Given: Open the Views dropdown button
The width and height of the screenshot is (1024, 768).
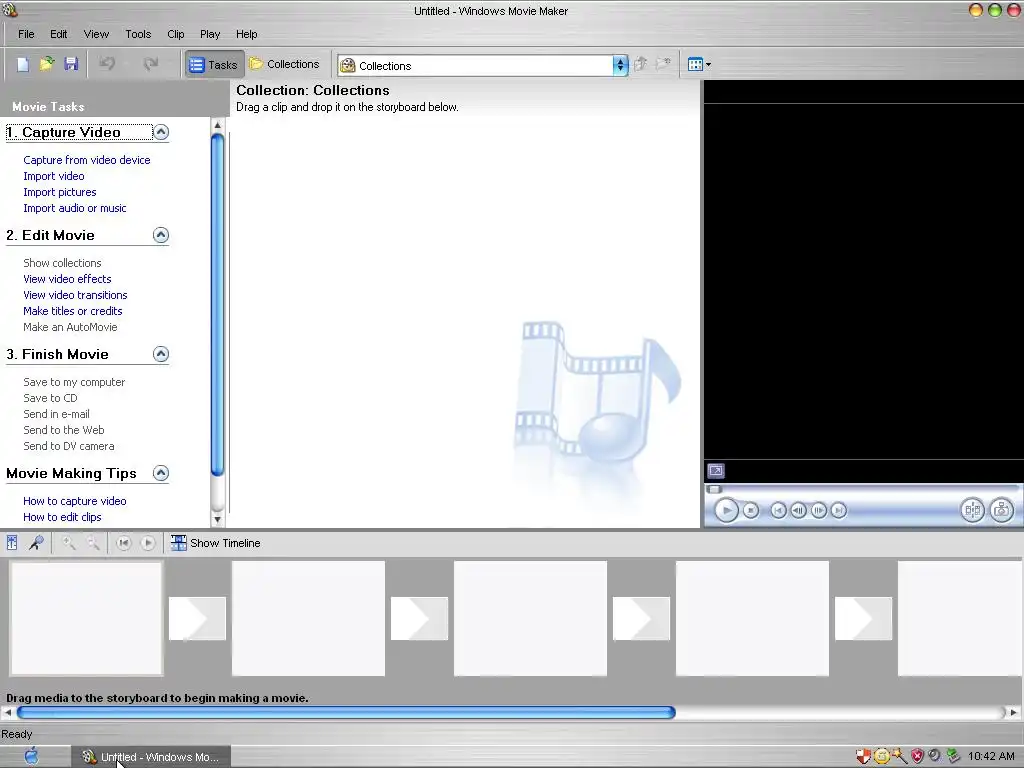Looking at the screenshot, I should pos(699,64).
